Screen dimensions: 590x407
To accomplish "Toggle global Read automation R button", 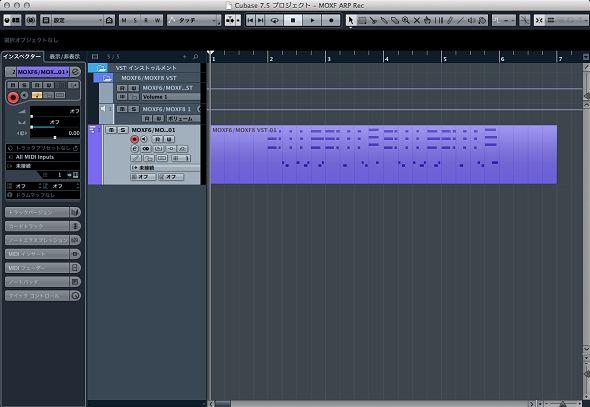I will pyautogui.click(x=146, y=20).
